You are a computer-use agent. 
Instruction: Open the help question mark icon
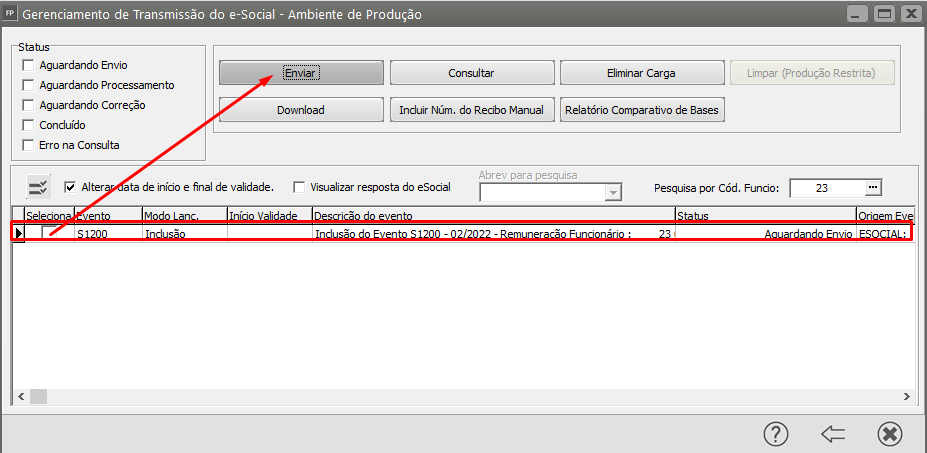pos(776,435)
